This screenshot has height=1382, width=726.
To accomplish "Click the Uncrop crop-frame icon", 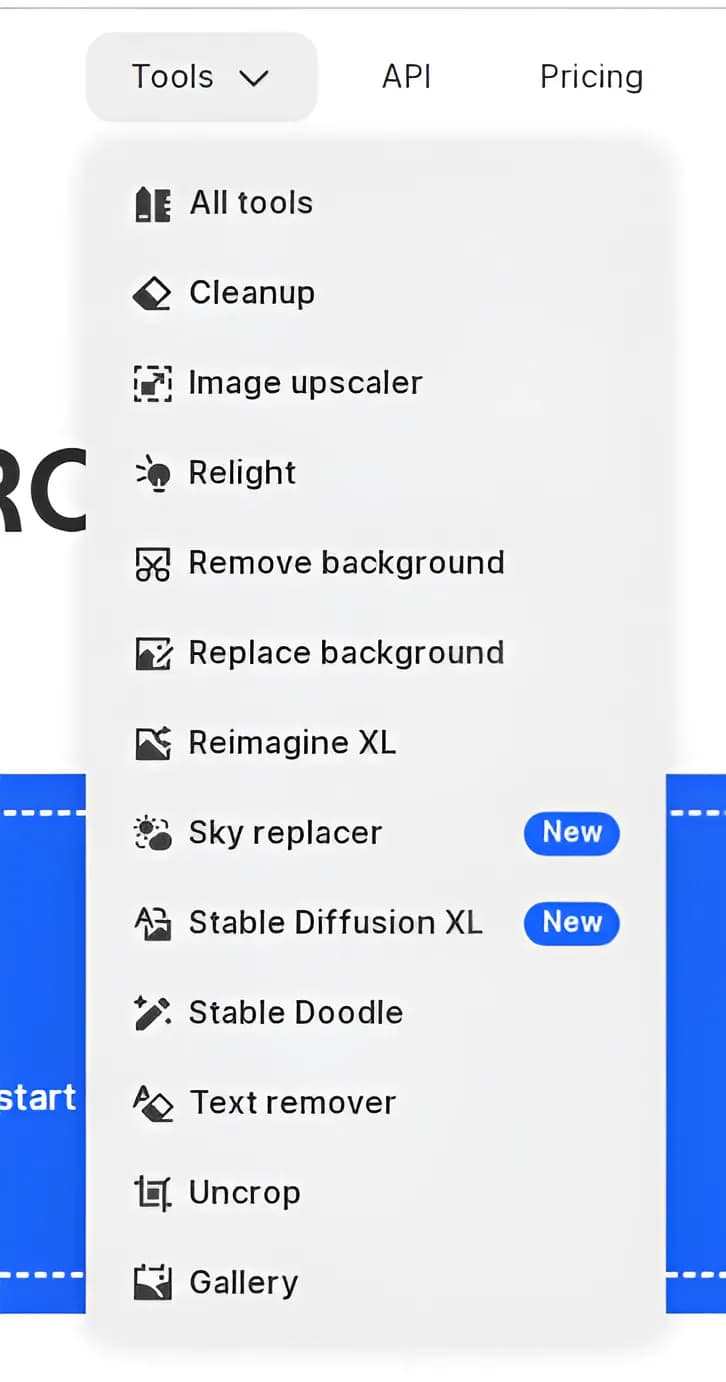I will point(153,1193).
